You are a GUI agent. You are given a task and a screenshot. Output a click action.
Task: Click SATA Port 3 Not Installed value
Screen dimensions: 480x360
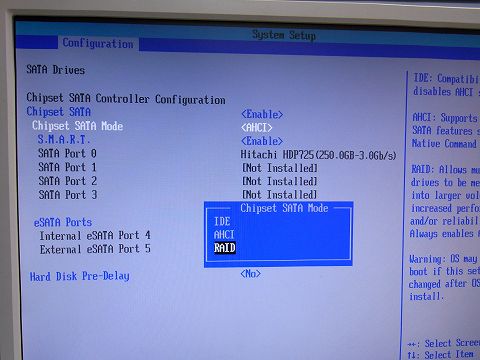coord(280,195)
